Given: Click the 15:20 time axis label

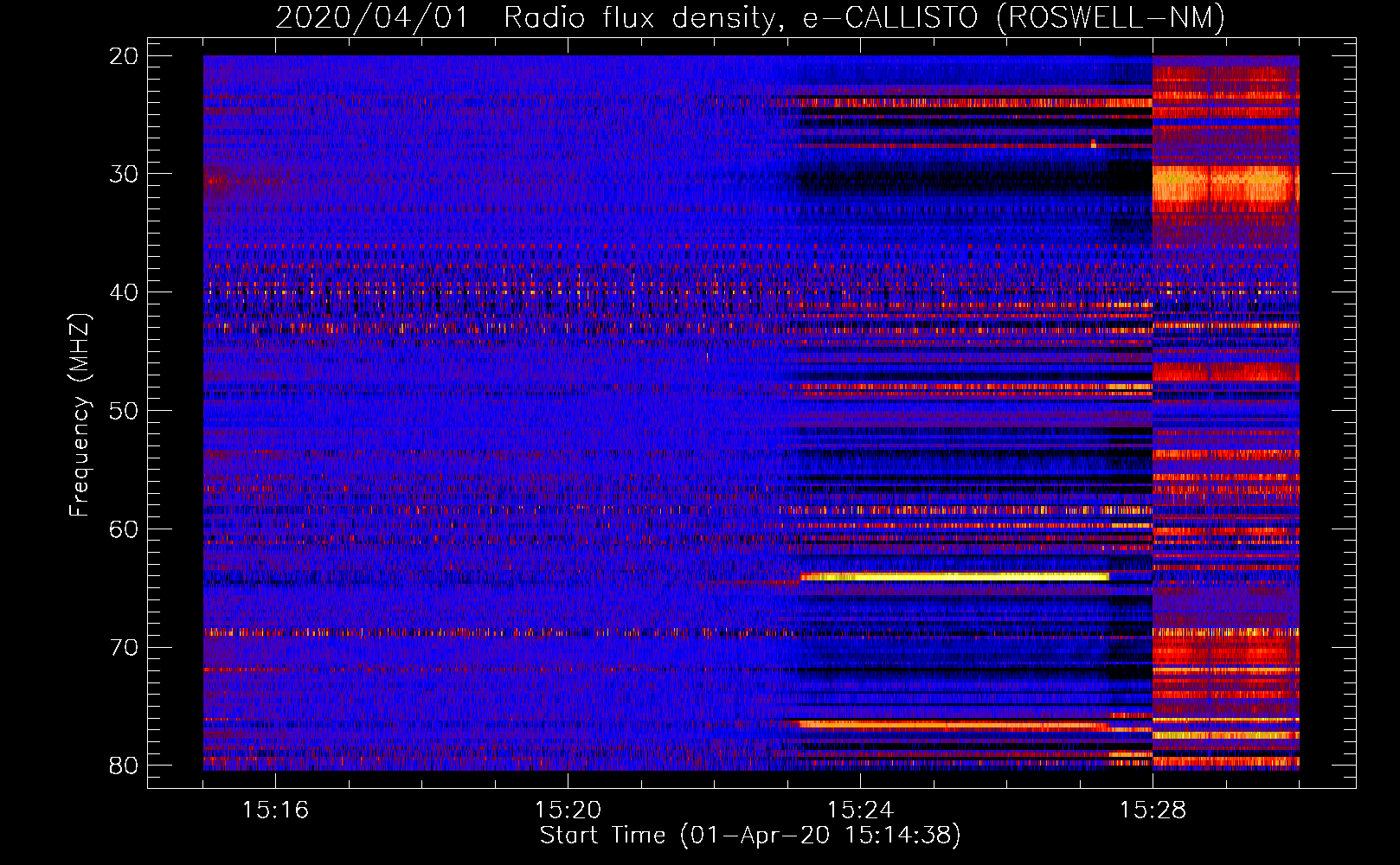Looking at the screenshot, I should (x=568, y=811).
